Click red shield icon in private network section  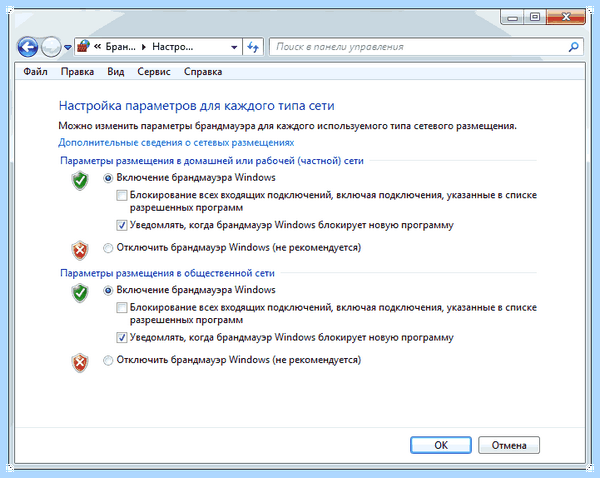pos(80,250)
